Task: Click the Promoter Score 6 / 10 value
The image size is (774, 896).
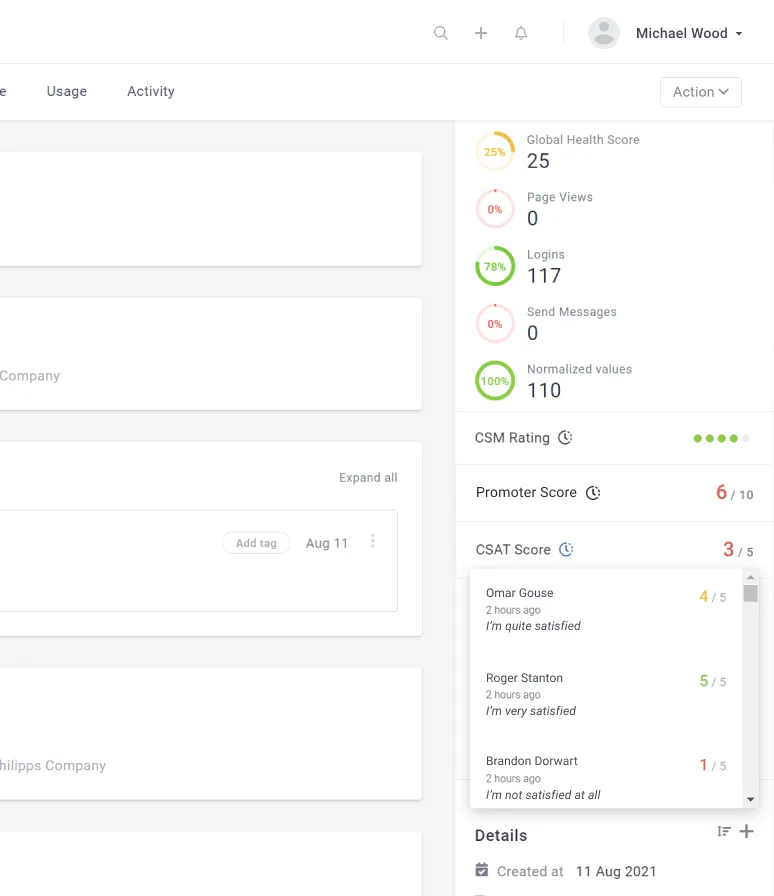Action: point(735,493)
